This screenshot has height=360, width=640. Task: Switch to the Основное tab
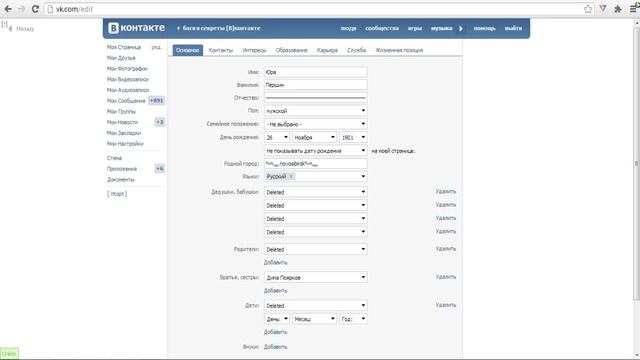pos(187,50)
